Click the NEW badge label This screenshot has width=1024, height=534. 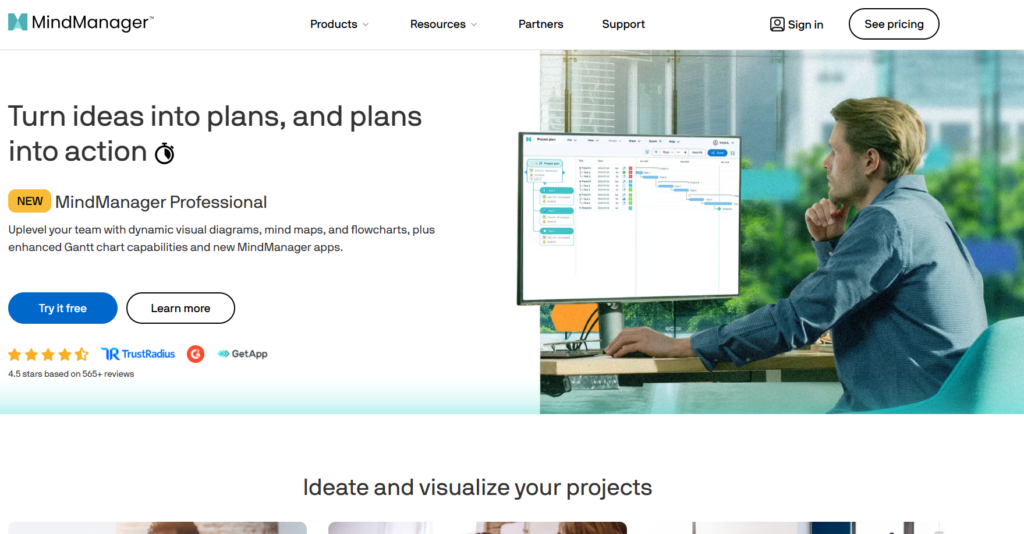29,201
